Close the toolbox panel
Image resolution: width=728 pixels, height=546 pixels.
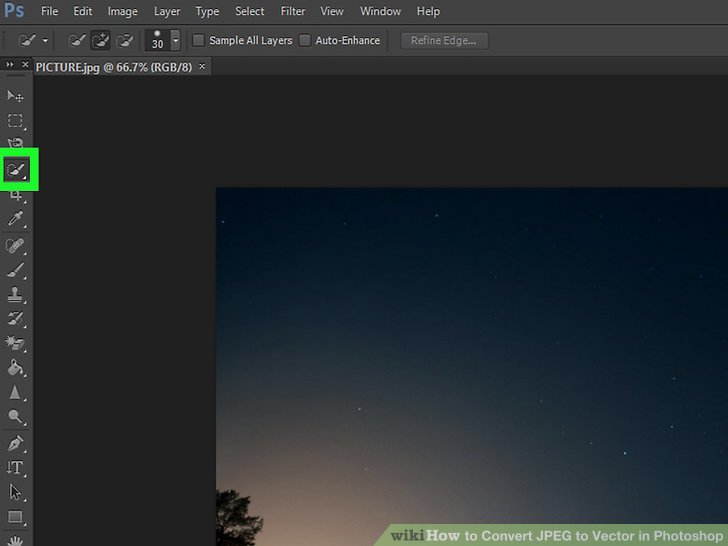(x=26, y=64)
